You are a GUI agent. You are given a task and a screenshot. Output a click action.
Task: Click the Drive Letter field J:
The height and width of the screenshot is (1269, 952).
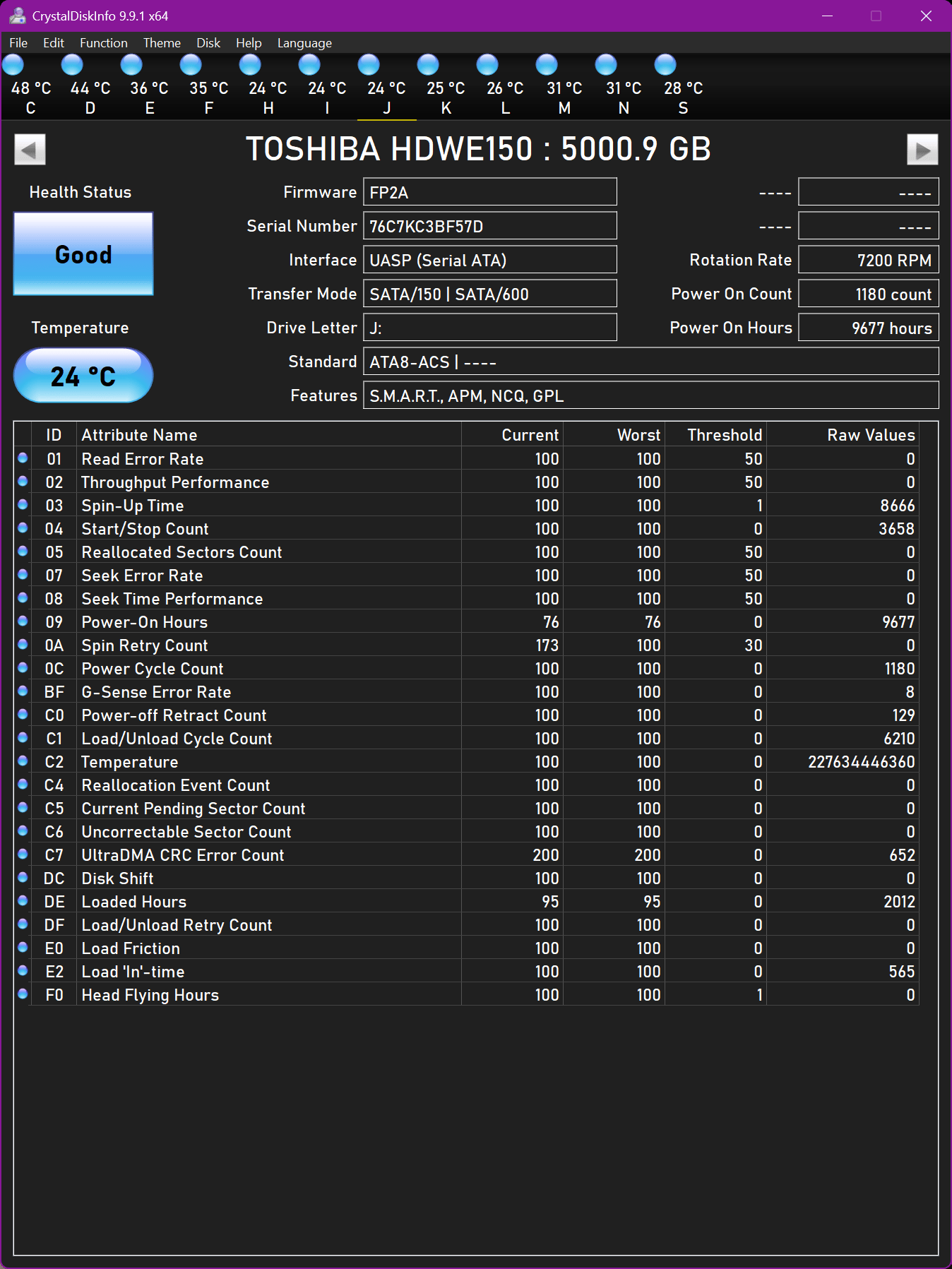coord(490,328)
